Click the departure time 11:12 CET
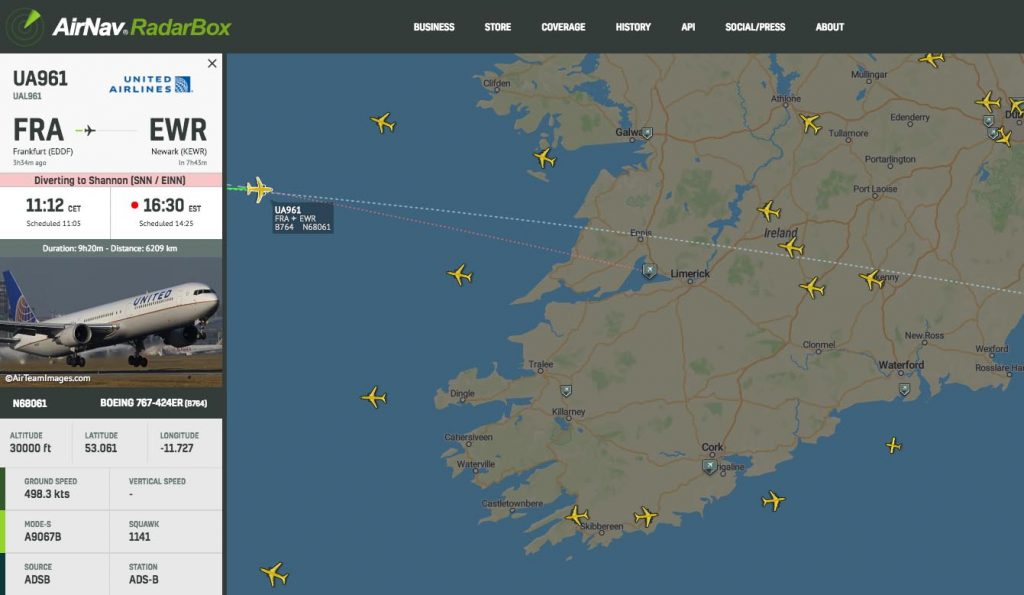The width and height of the screenshot is (1024, 595). click(54, 206)
